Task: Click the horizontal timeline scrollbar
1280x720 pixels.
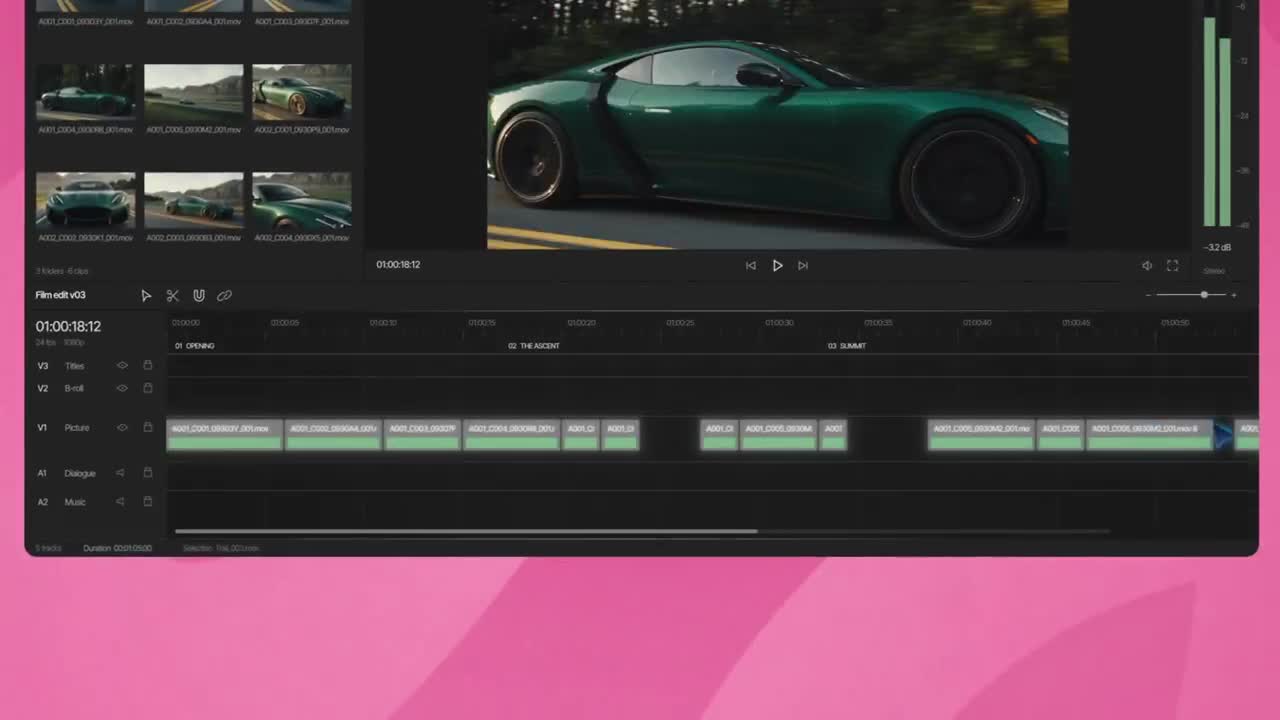Action: [466, 531]
